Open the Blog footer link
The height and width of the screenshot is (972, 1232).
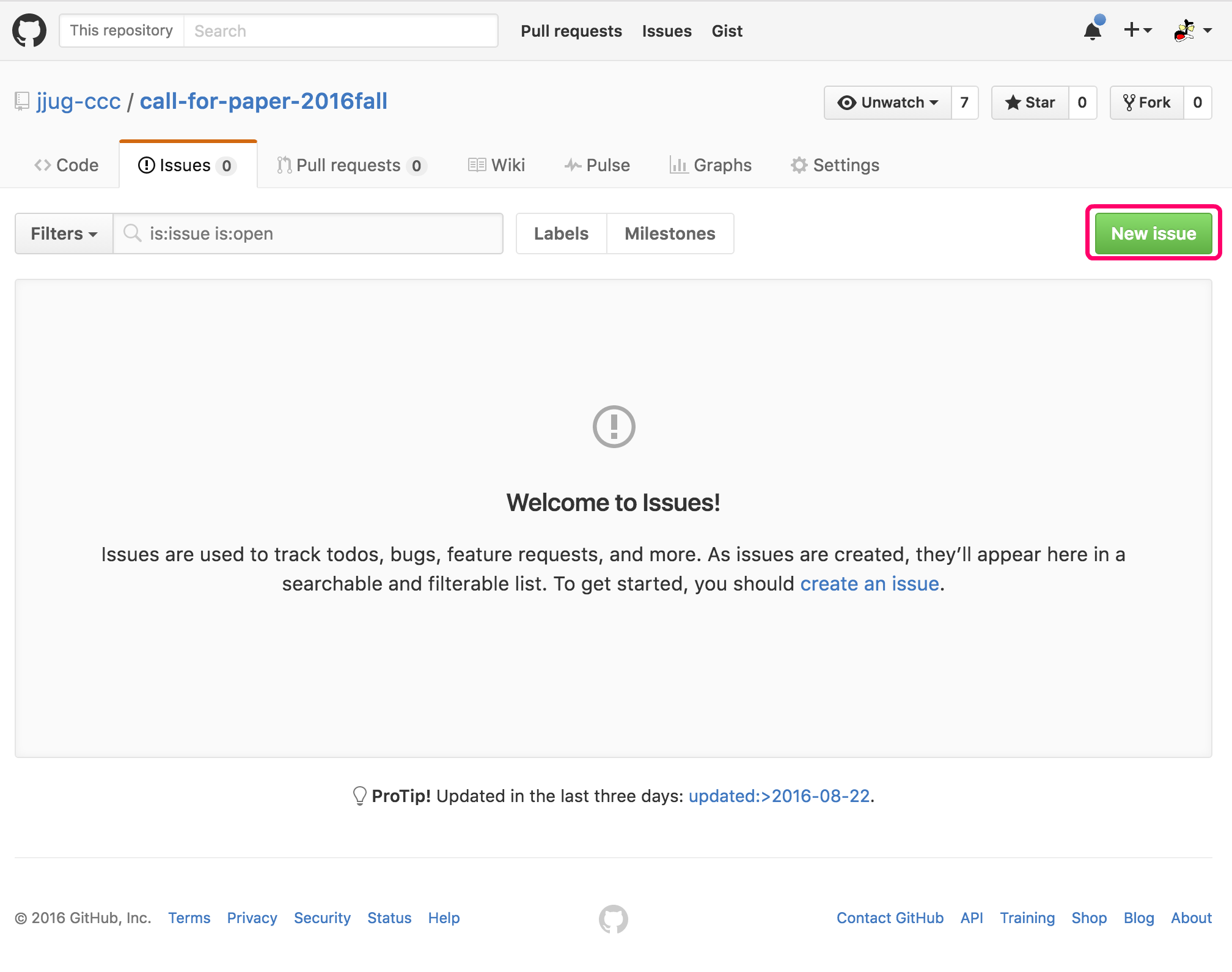pos(1139,918)
